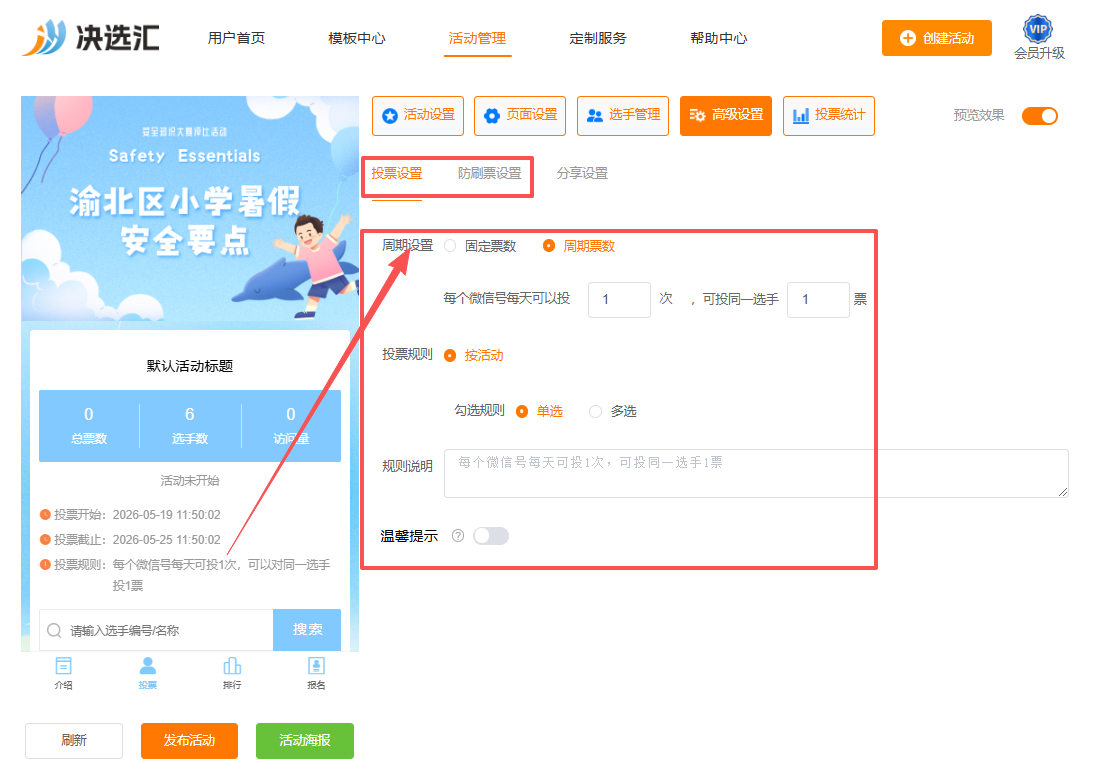Choose 多选 for 勾选规则
This screenshot has height=781, width=1099.
point(595,411)
